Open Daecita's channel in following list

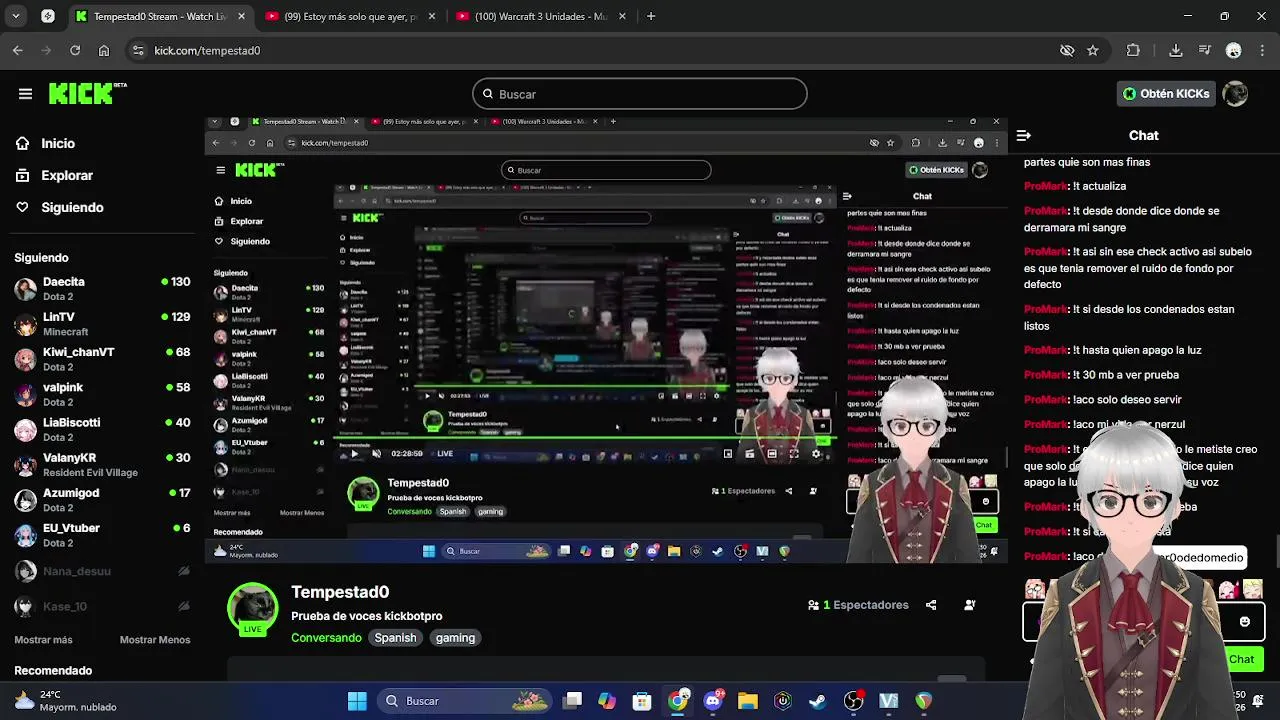pyautogui.click(x=101, y=289)
